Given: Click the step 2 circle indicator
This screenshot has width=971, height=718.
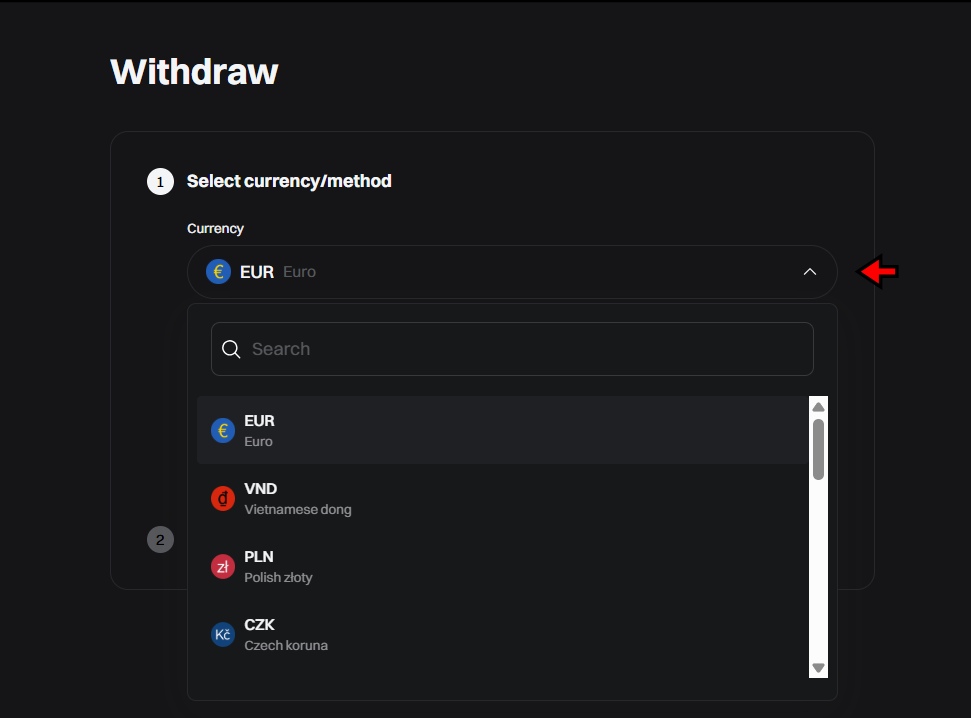Looking at the screenshot, I should click(160, 539).
